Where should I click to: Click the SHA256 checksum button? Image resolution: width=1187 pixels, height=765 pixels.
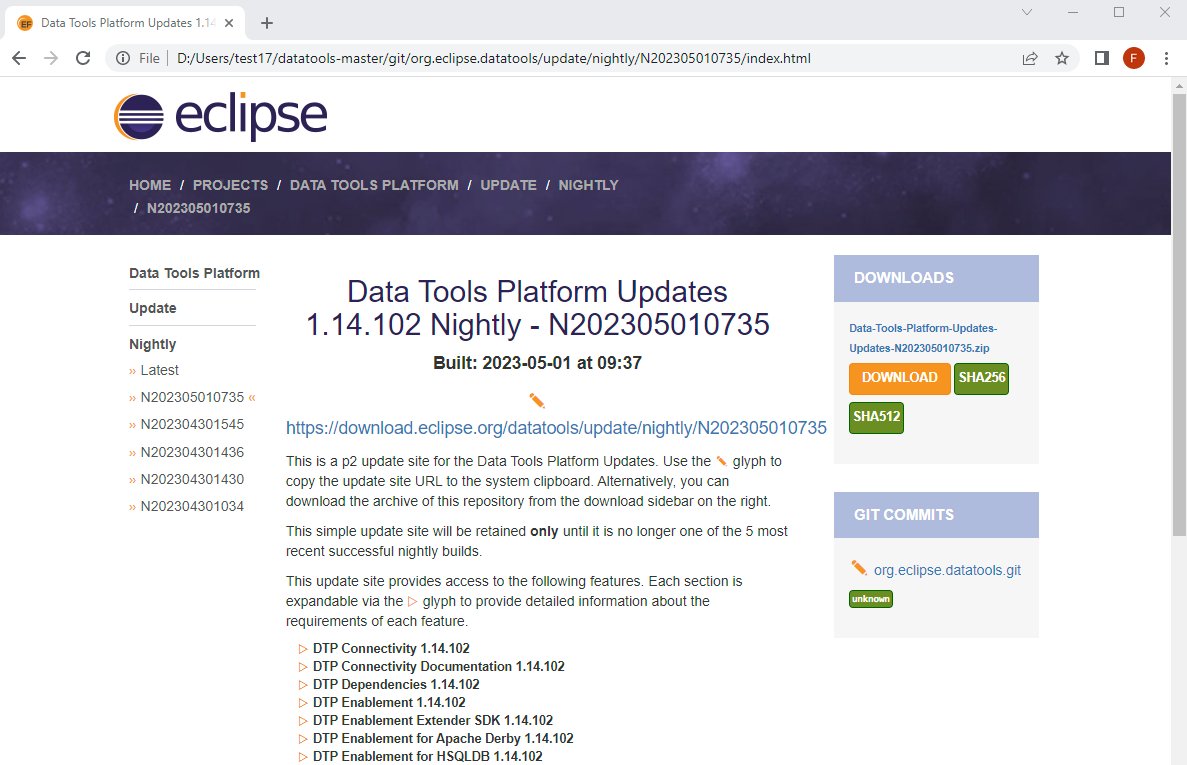(x=982, y=378)
